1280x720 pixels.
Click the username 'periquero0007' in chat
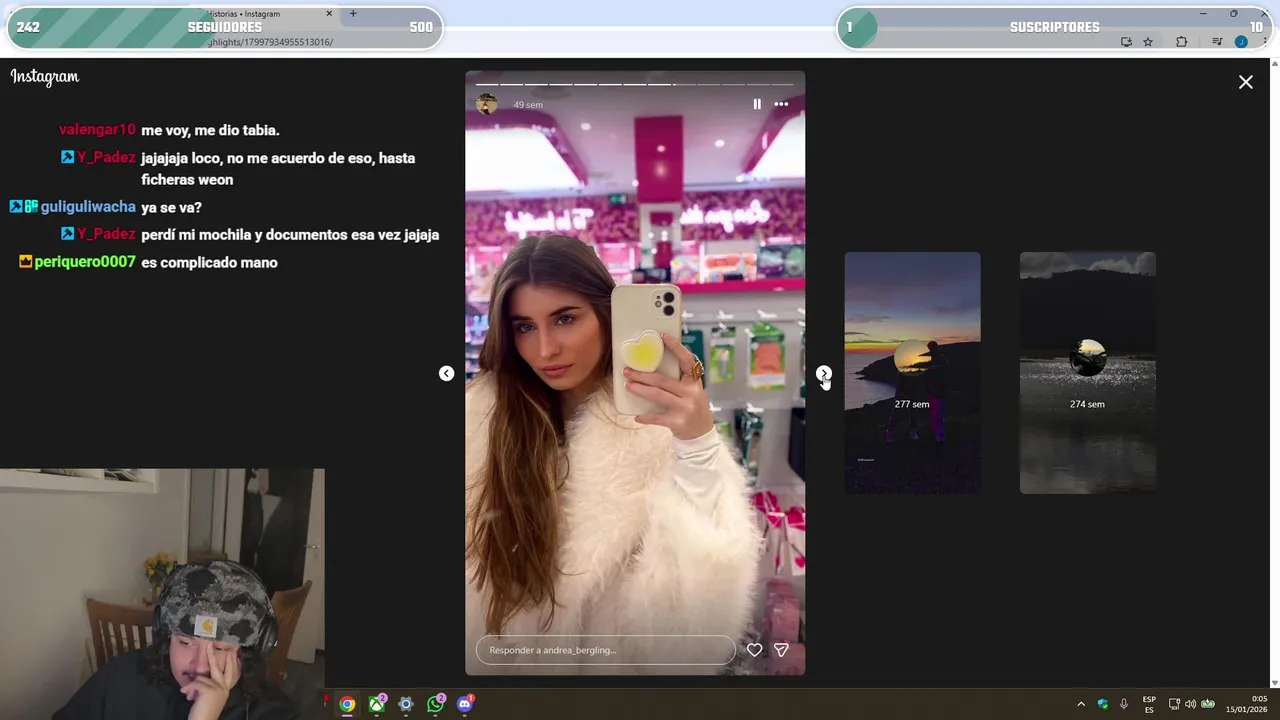click(85, 262)
